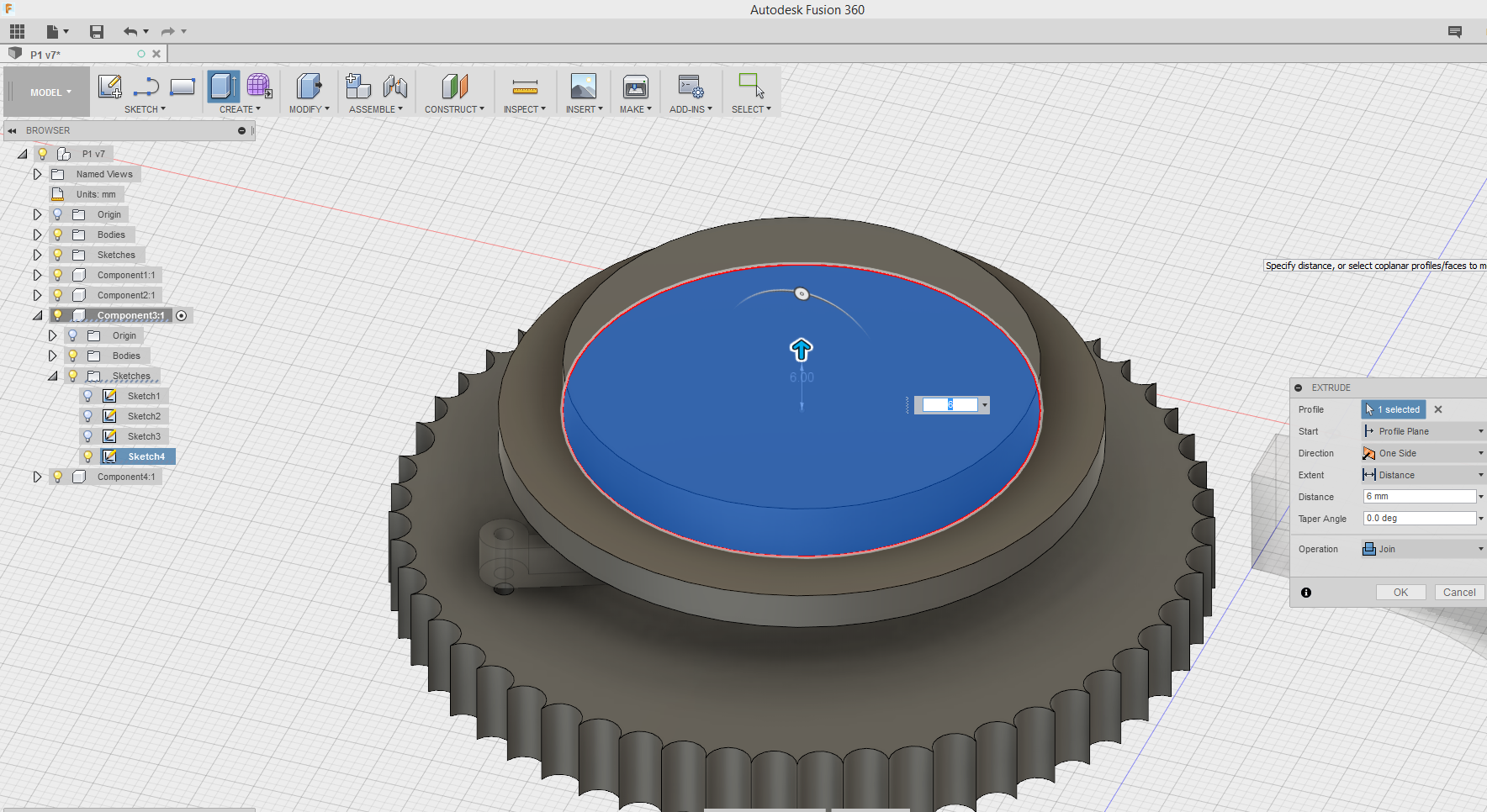Toggle visibility bulb of Component4:1
This screenshot has height=812, width=1487.
pos(57,477)
